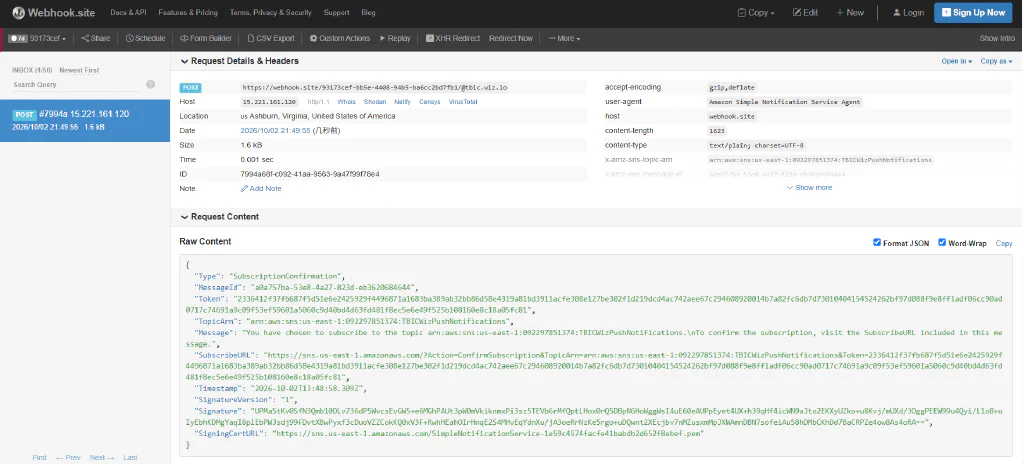The height and width of the screenshot is (464, 1024).
Task: Open Docs & API page
Action: [x=129, y=12]
